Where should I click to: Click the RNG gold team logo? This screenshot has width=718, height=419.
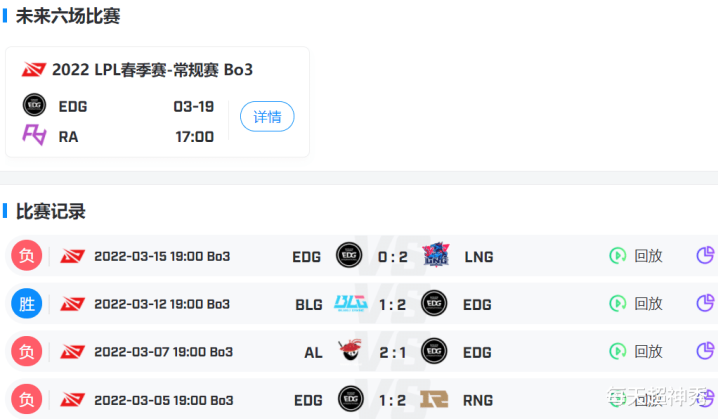coord(434,399)
